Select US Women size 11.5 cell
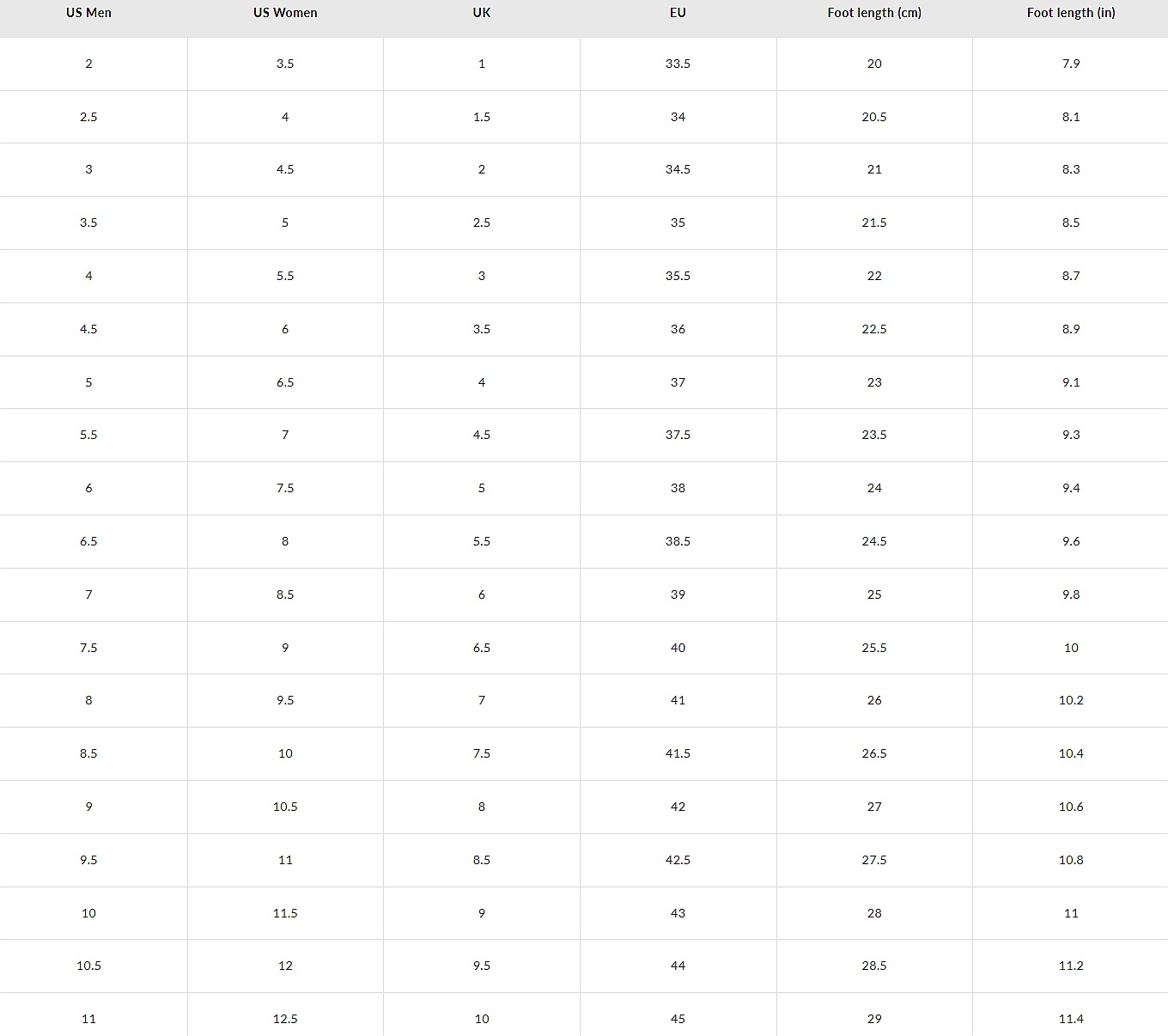1168x1036 pixels. coord(285,913)
